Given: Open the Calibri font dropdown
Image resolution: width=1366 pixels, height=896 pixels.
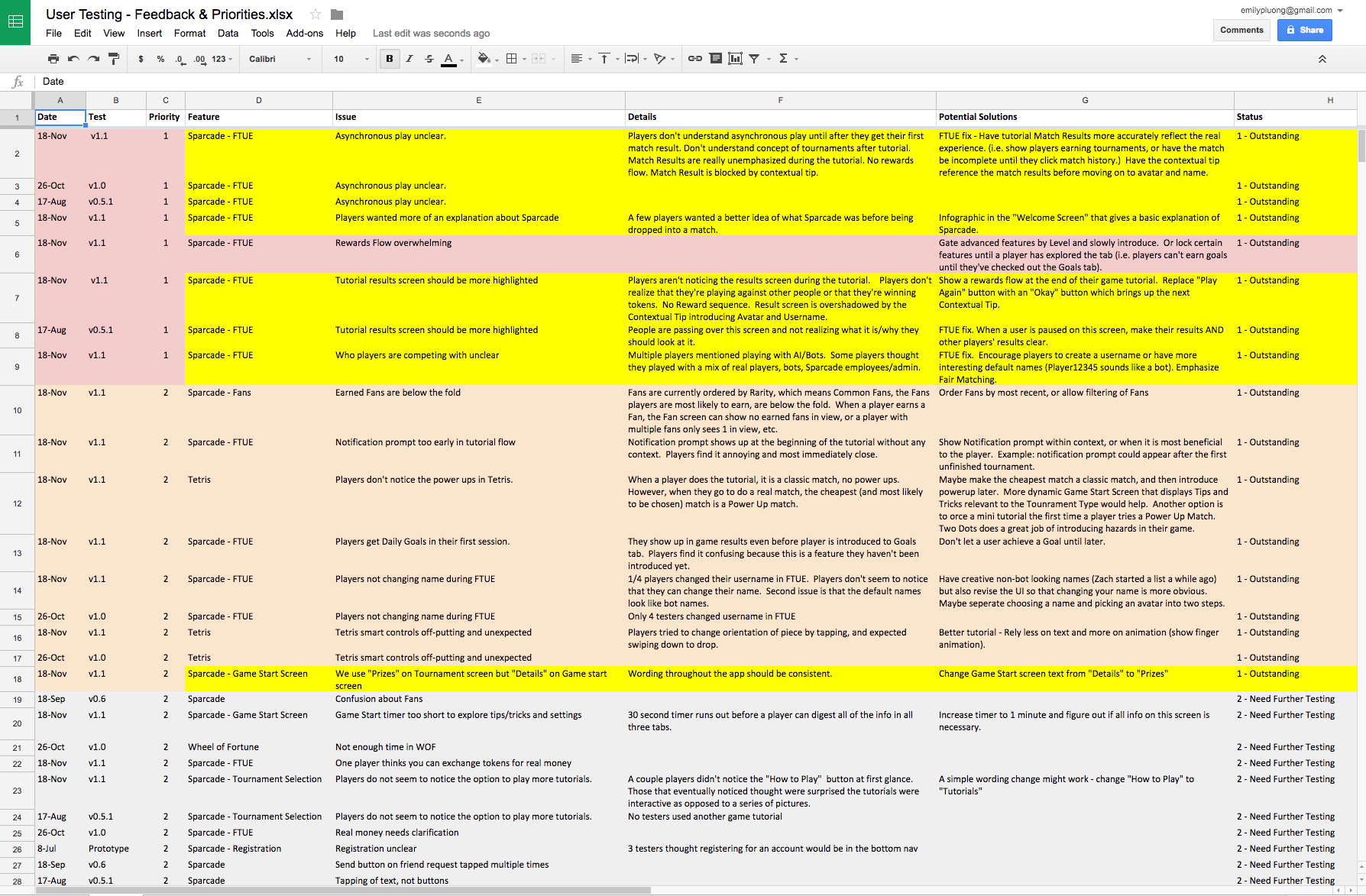Looking at the screenshot, I should (280, 59).
